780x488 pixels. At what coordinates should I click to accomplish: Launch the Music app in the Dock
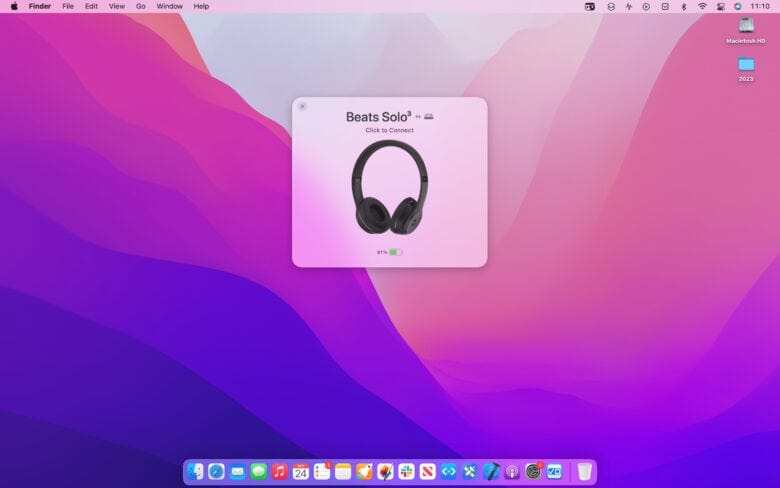(280, 471)
